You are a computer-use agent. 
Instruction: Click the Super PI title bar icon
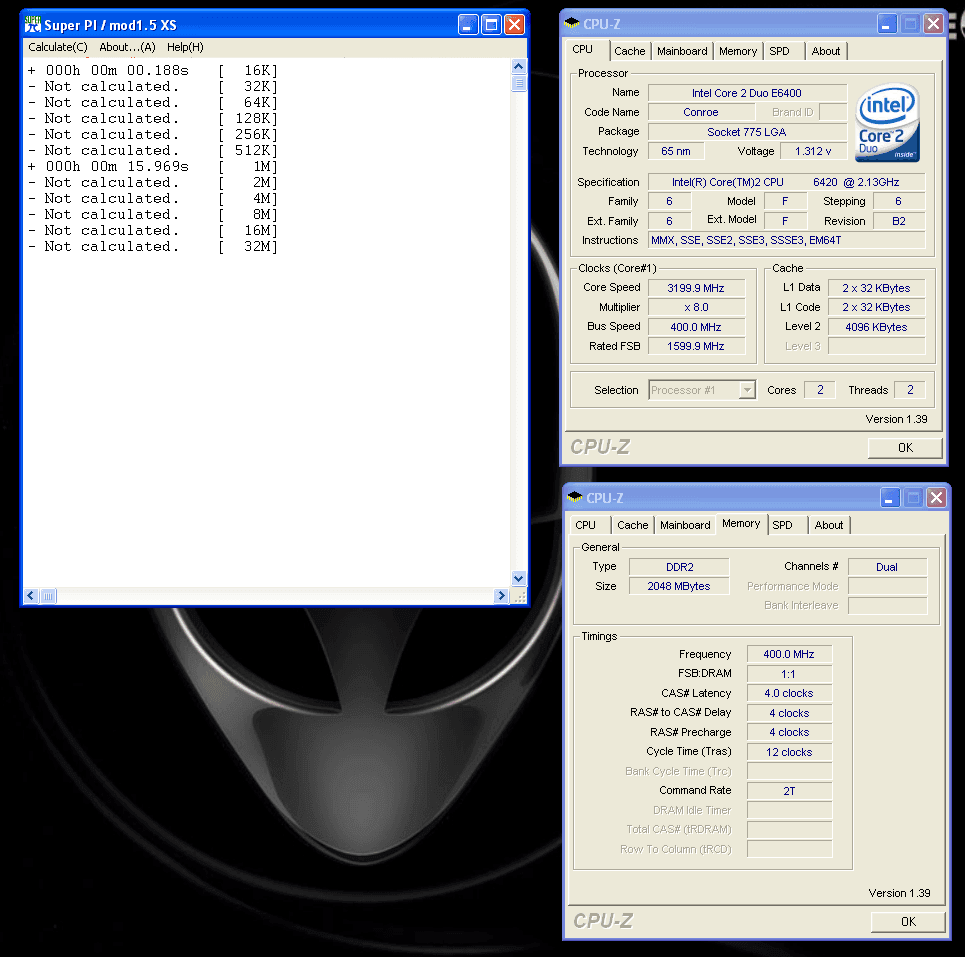click(x=33, y=25)
